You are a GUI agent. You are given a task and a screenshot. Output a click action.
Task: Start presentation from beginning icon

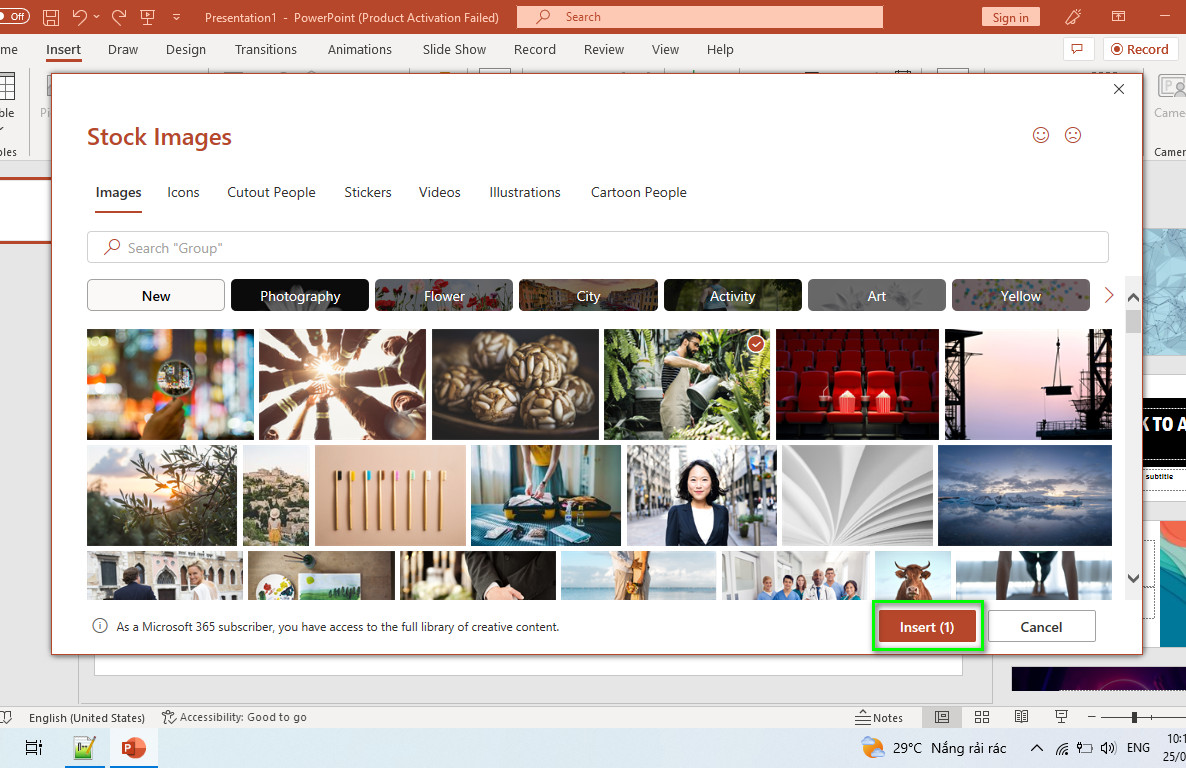point(147,17)
